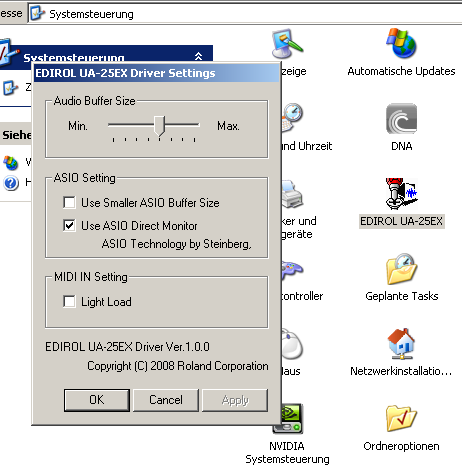
Task: Click the EDIROL UA-25EX Driver Settings title bar
Action: tap(157, 73)
